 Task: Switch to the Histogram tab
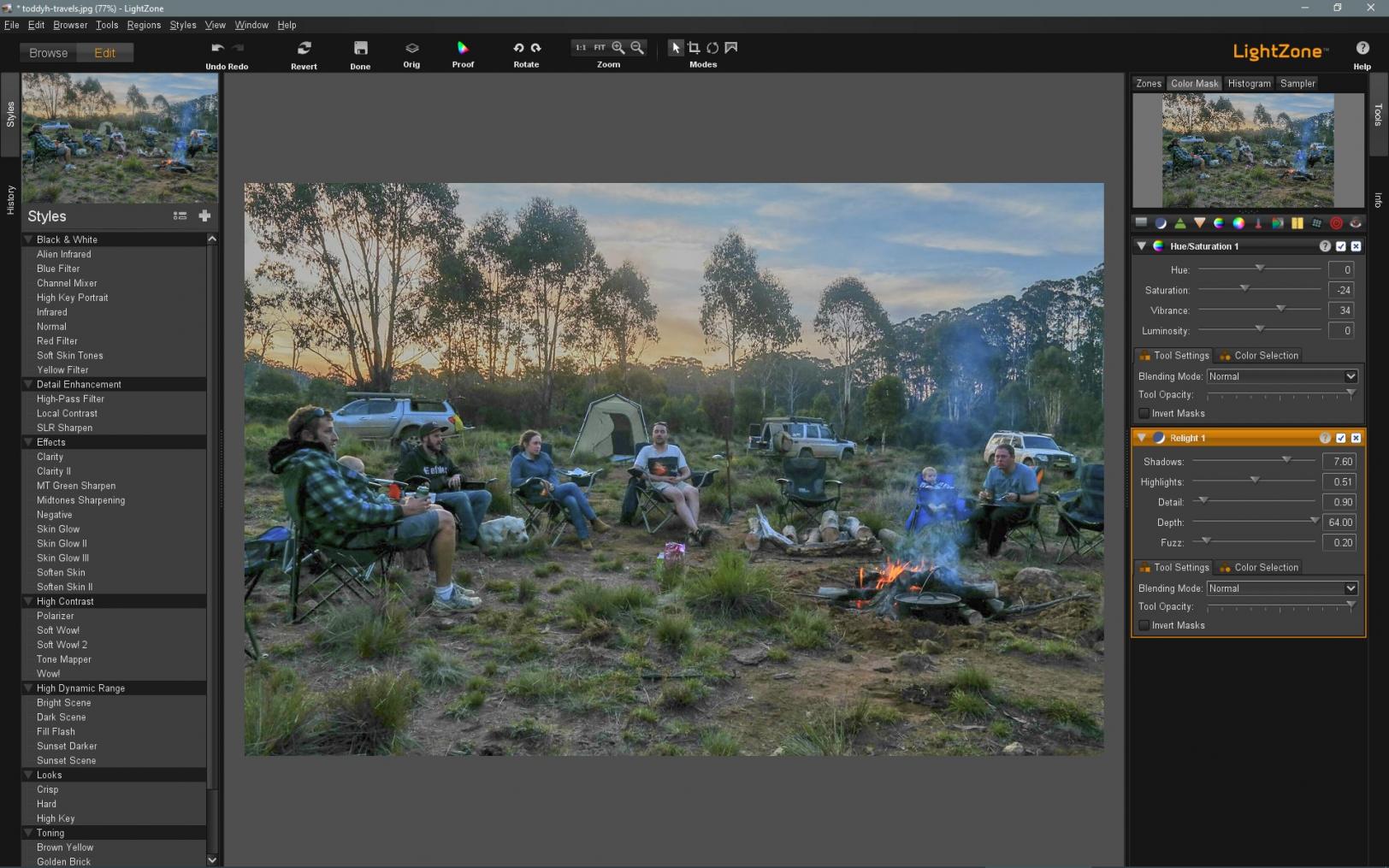[x=1249, y=84]
